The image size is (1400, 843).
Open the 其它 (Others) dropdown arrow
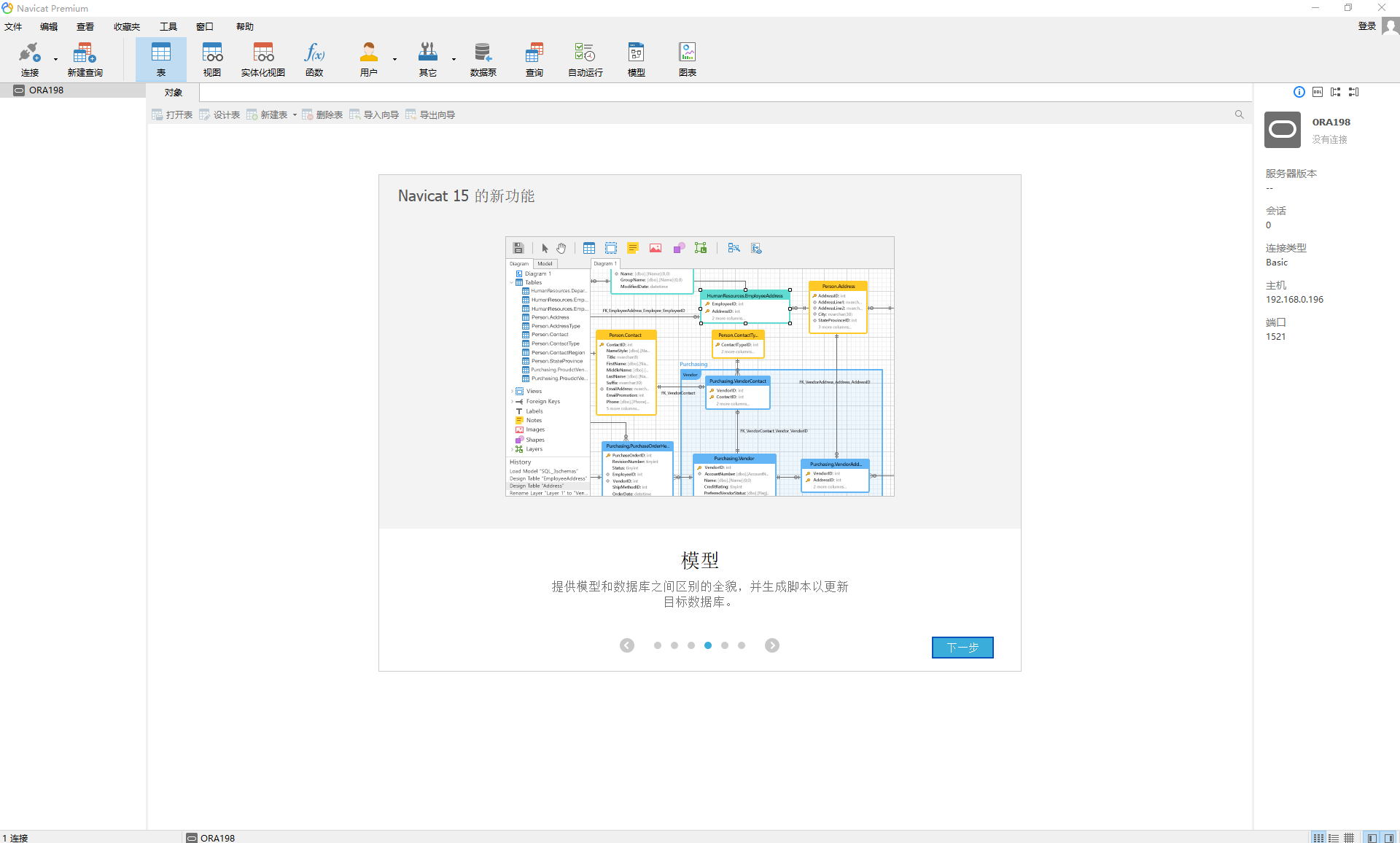[x=454, y=58]
